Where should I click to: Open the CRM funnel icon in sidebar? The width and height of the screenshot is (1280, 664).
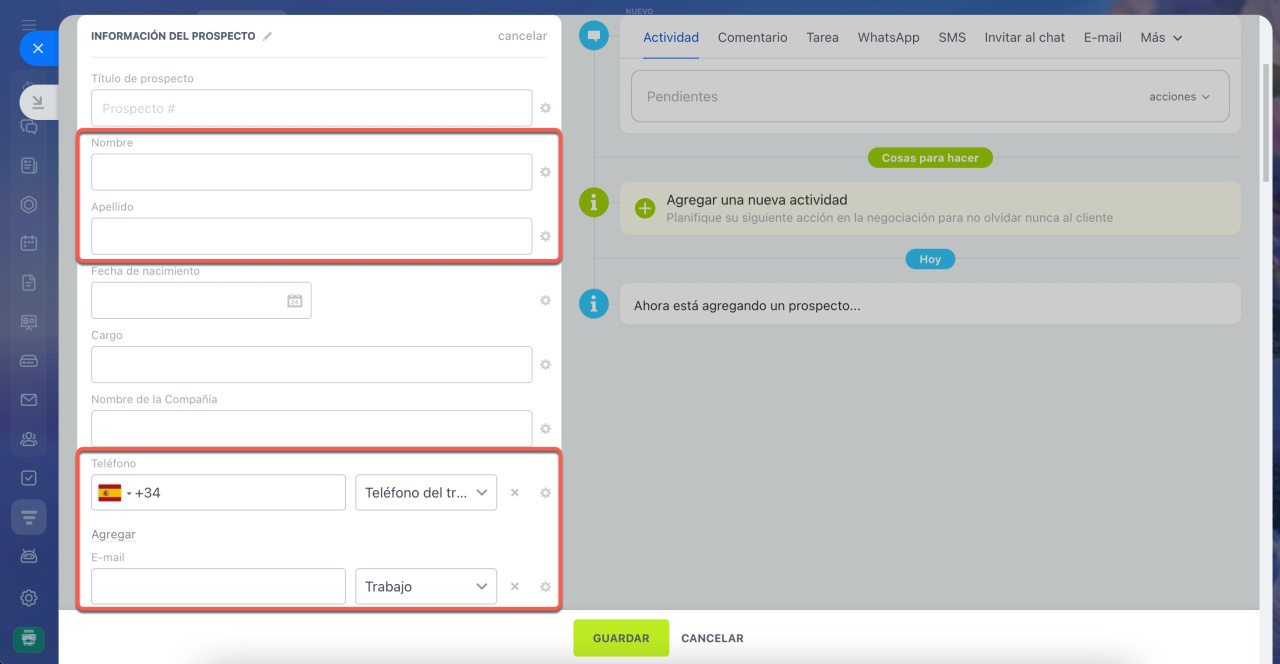[x=29, y=517]
